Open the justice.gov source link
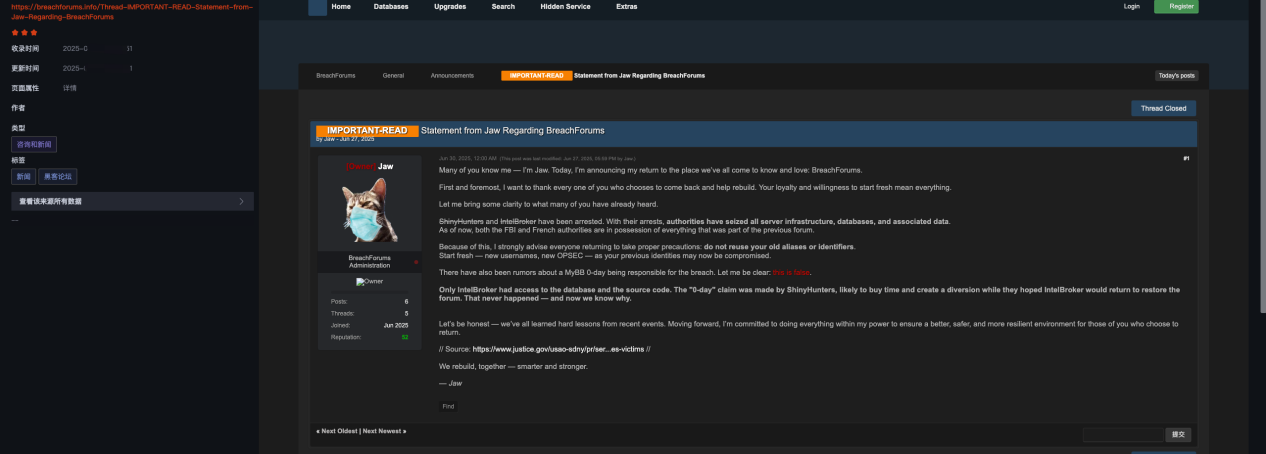 click(559, 349)
